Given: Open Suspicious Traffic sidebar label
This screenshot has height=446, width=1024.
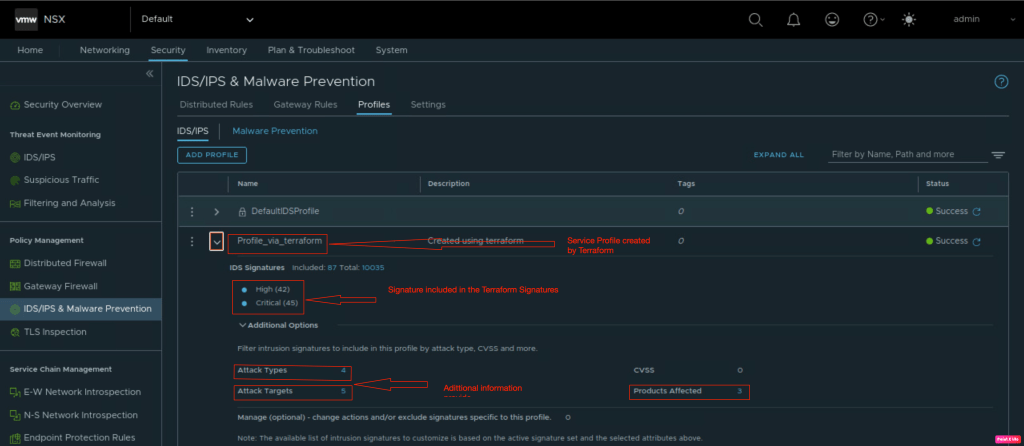Looking at the screenshot, I should [x=61, y=180].
